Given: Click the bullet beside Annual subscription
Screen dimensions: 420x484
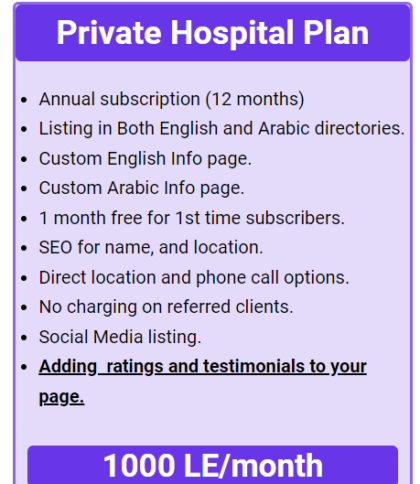Looking at the screenshot, I should click(24, 100).
